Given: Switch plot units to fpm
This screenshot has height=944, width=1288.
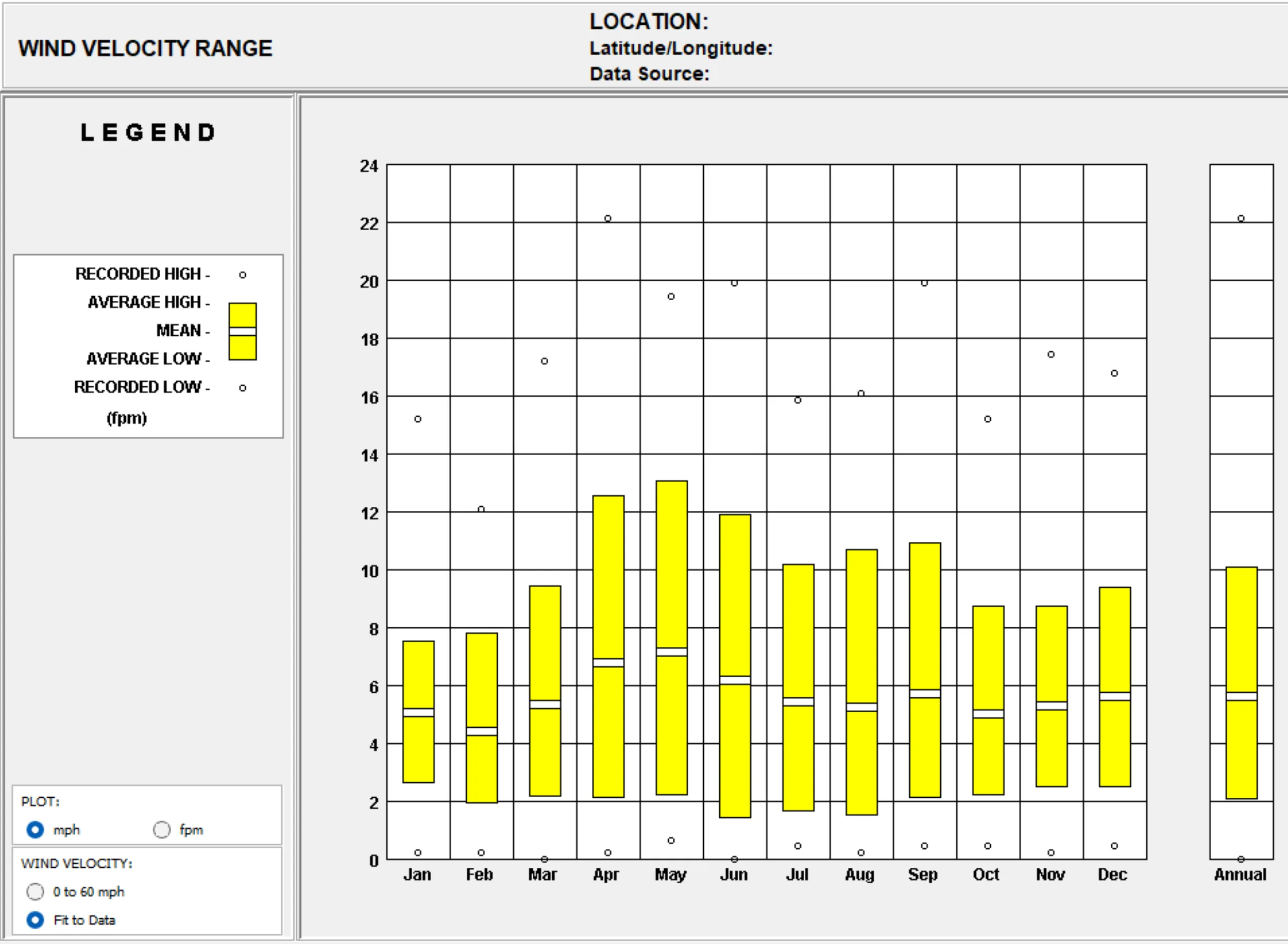Looking at the screenshot, I should tap(162, 830).
